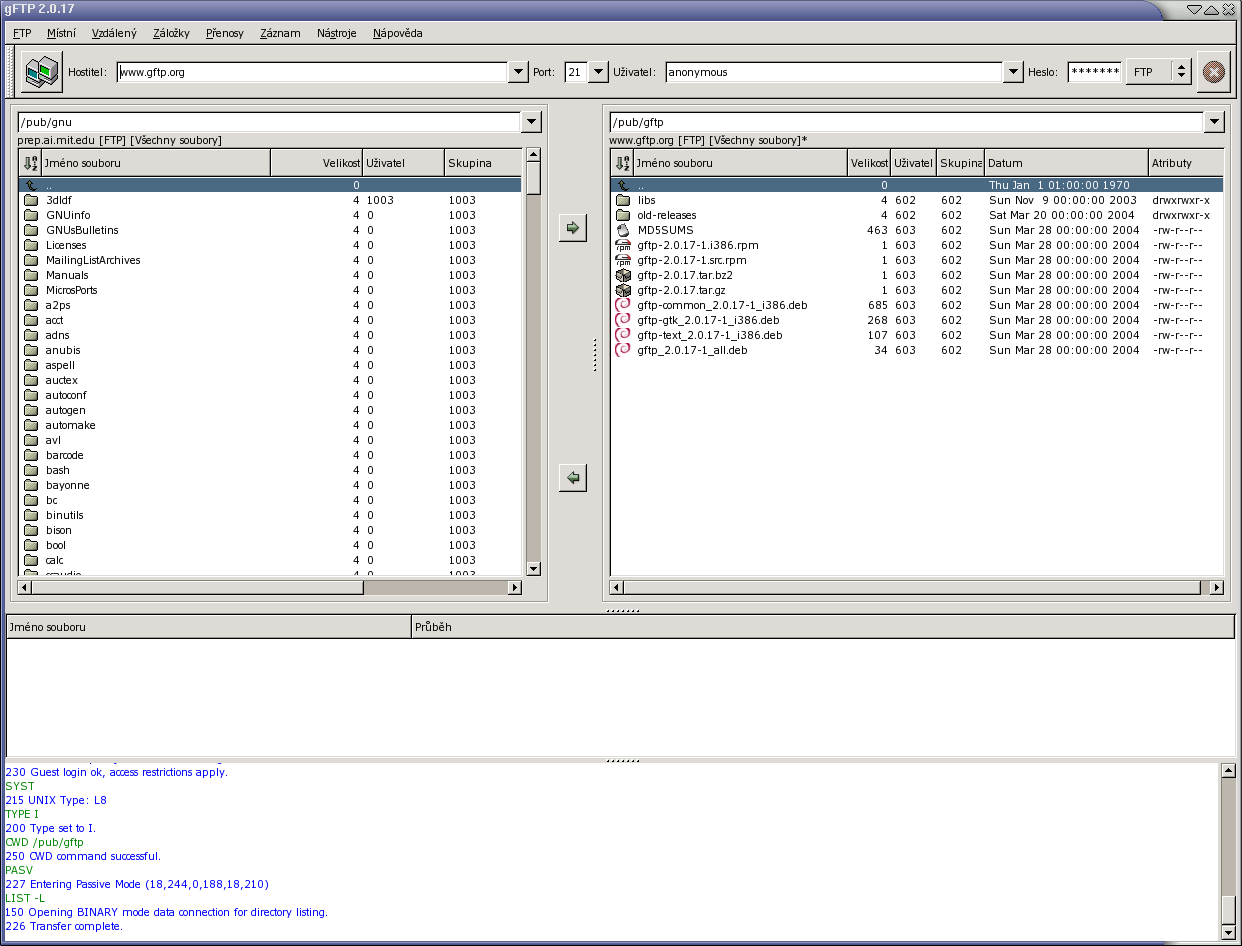
Task: Expand the Hostitel host dropdown
Action: coord(518,72)
